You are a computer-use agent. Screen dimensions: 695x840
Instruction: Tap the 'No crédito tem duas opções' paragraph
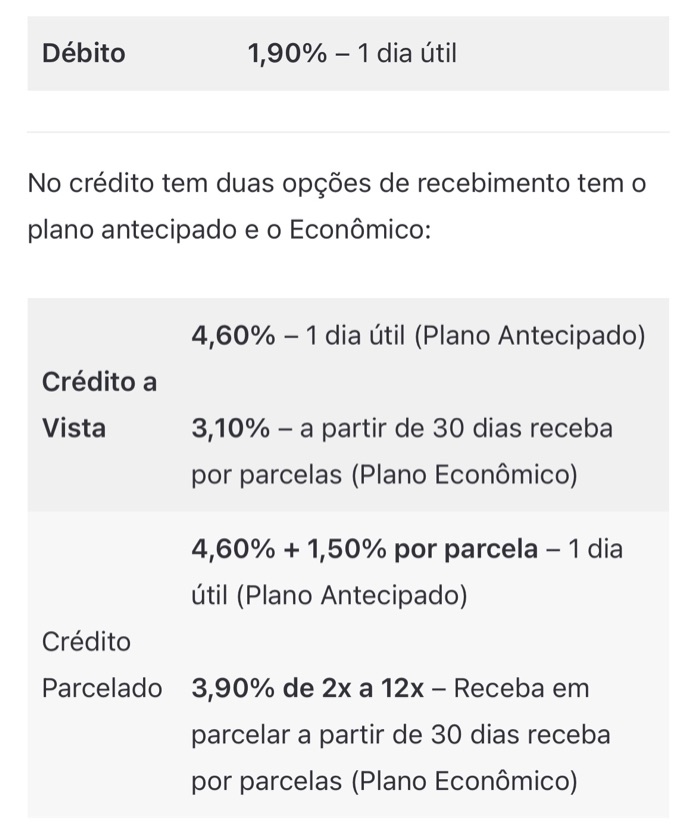point(337,206)
